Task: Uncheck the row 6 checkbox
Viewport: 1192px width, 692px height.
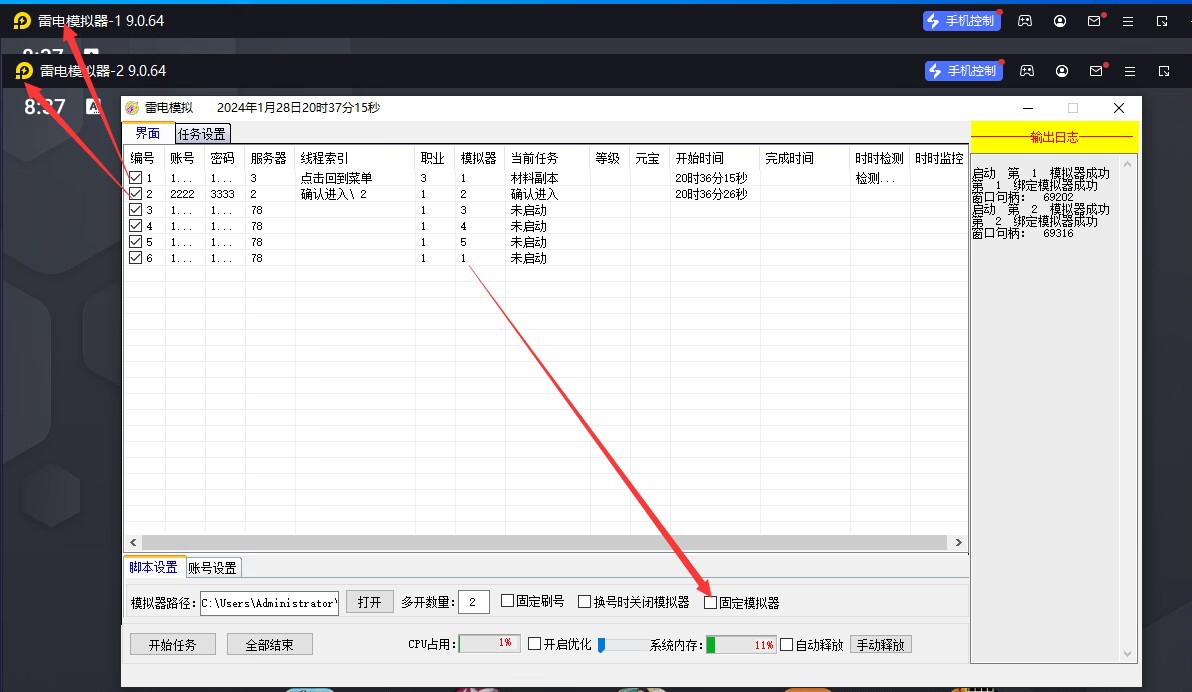Action: 135,257
